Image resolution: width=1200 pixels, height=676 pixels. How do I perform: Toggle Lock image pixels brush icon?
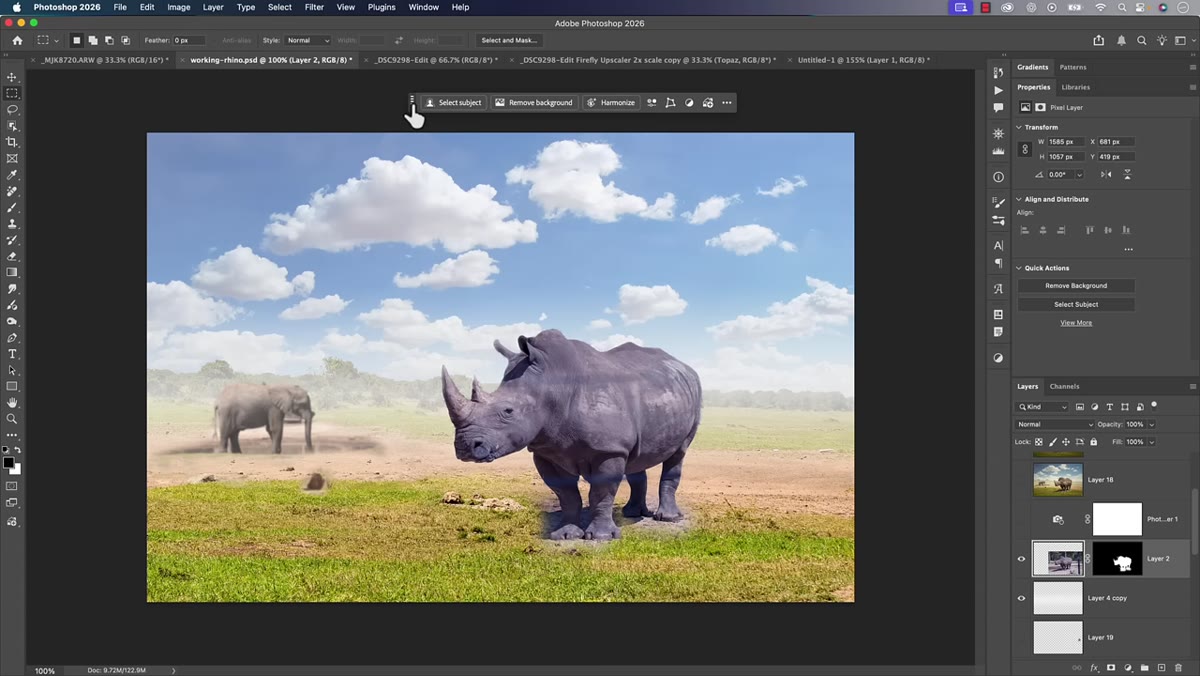(x=1053, y=442)
